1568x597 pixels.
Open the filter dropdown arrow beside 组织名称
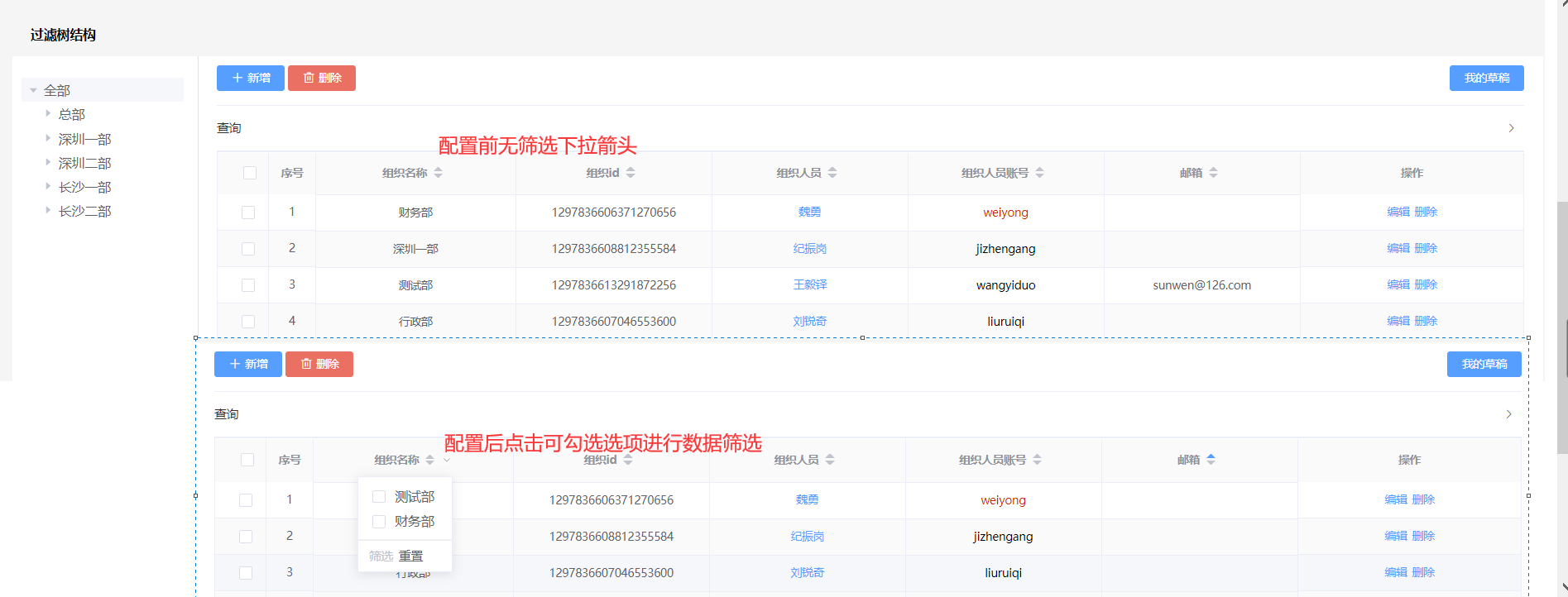(x=447, y=461)
